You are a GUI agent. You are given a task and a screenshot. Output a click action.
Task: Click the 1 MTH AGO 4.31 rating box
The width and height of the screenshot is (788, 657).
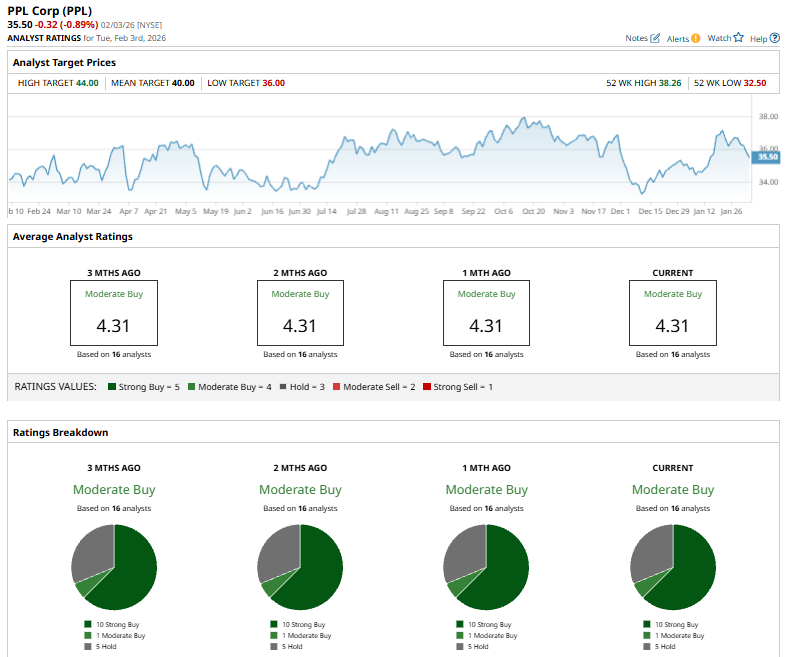[486, 313]
